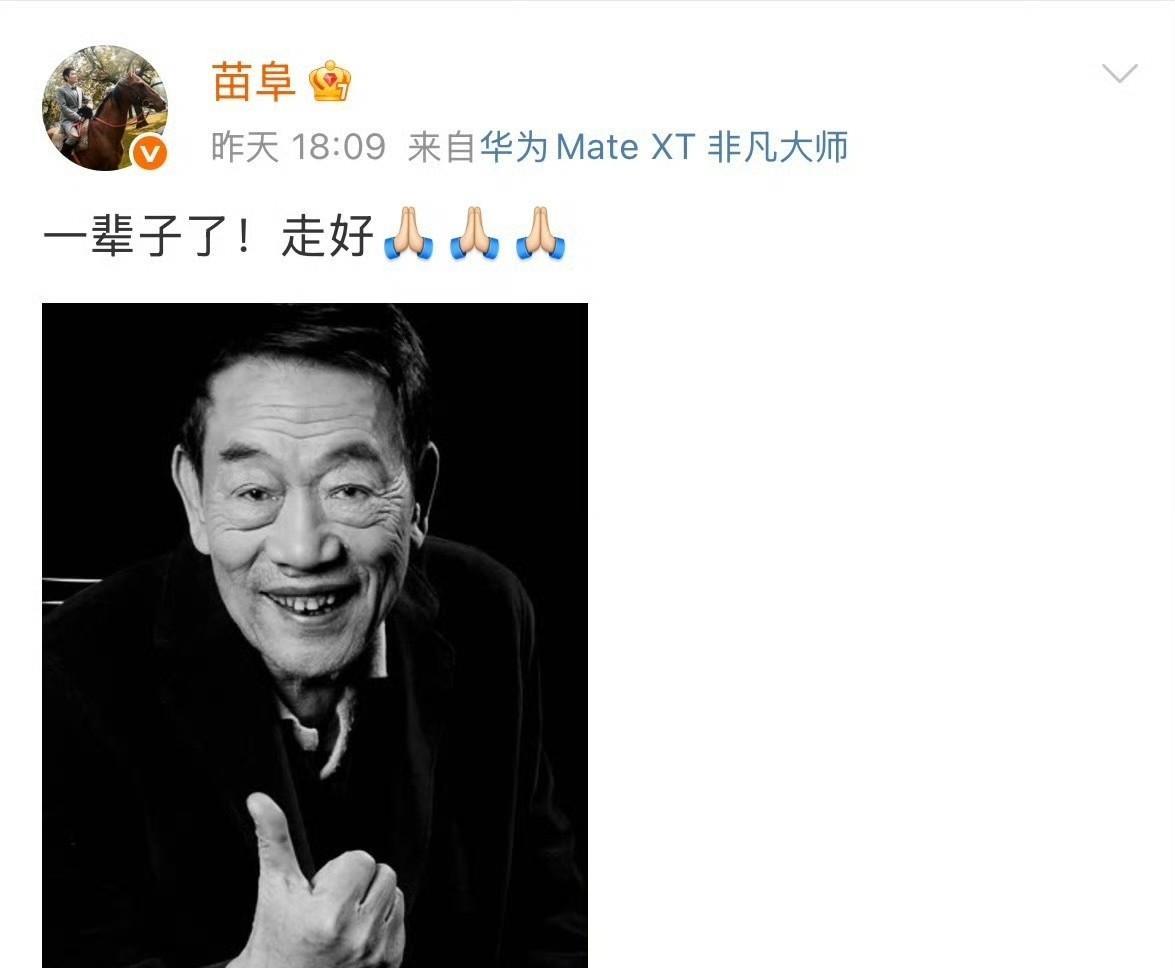Click the 走好 text in the post
This screenshot has width=1175, height=968.
327,235
